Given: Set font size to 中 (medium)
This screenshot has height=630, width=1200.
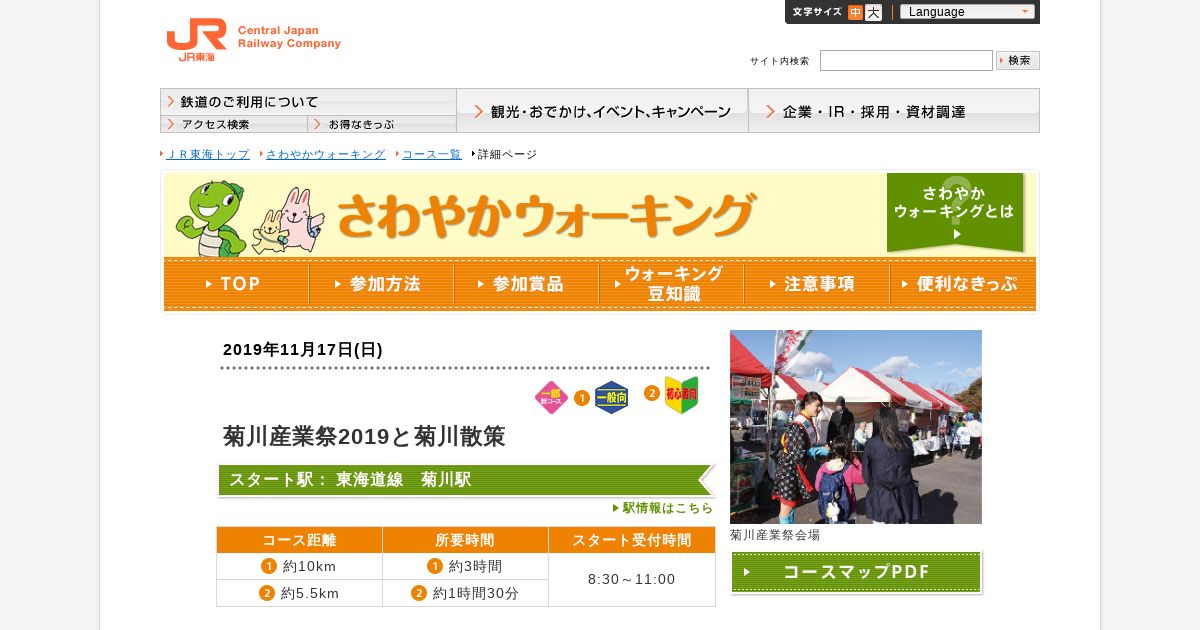Looking at the screenshot, I should click(855, 12).
